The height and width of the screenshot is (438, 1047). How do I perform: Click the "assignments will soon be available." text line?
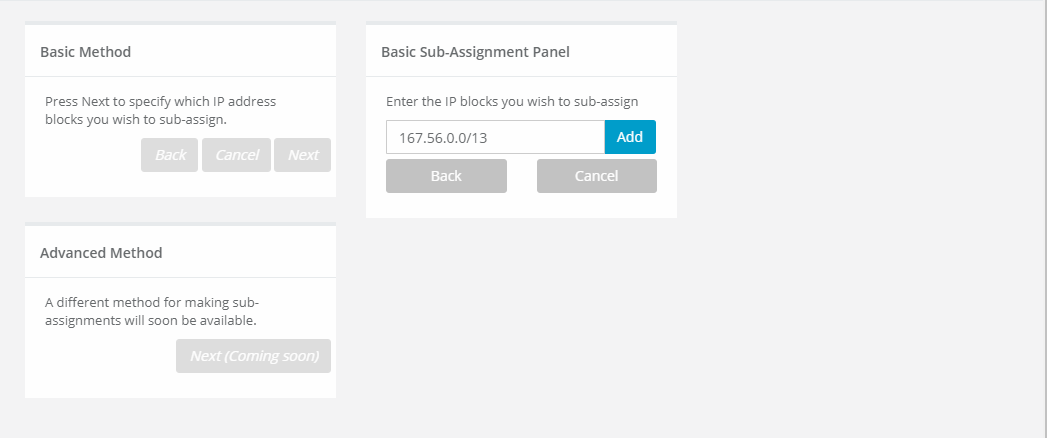[x=151, y=320]
